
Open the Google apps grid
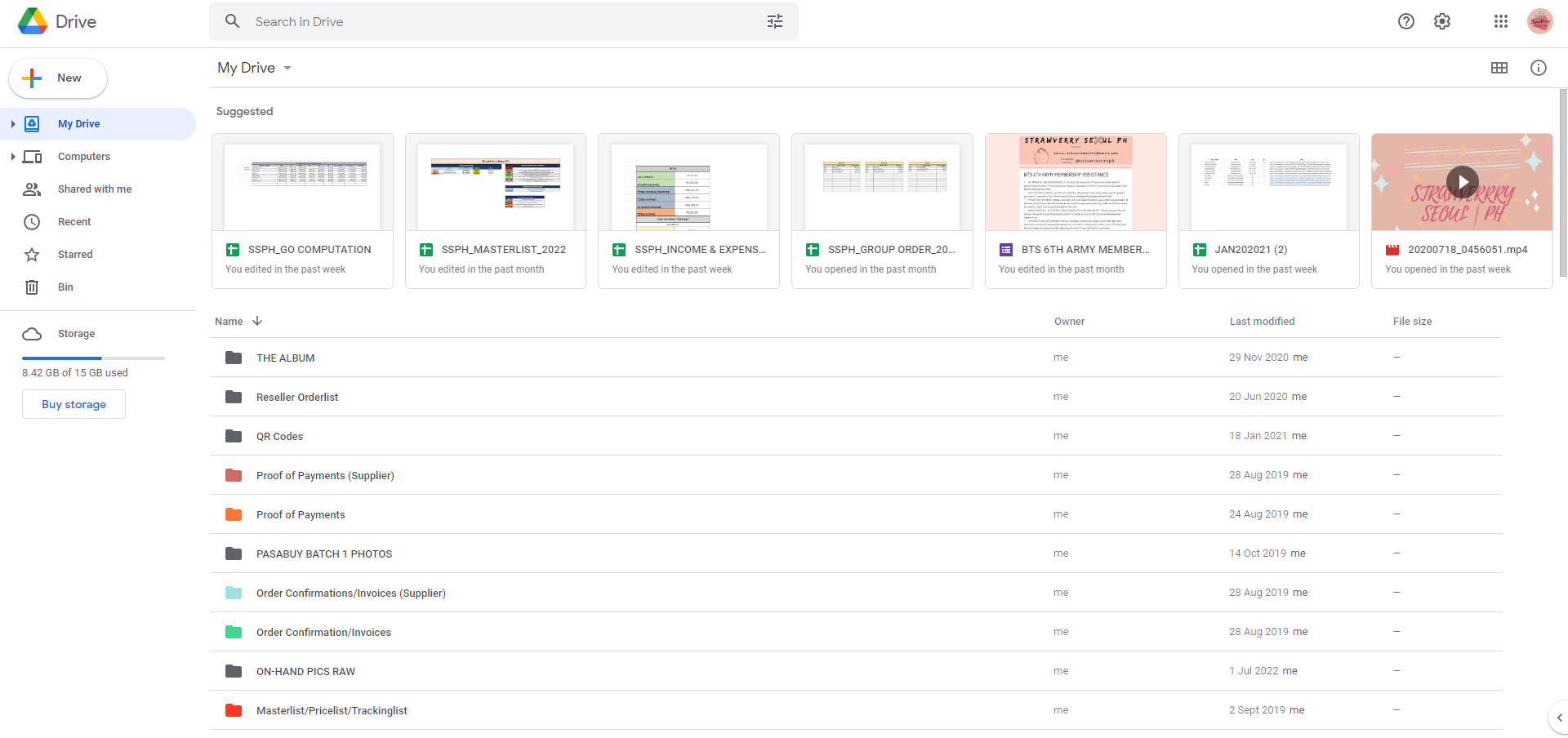(1500, 21)
